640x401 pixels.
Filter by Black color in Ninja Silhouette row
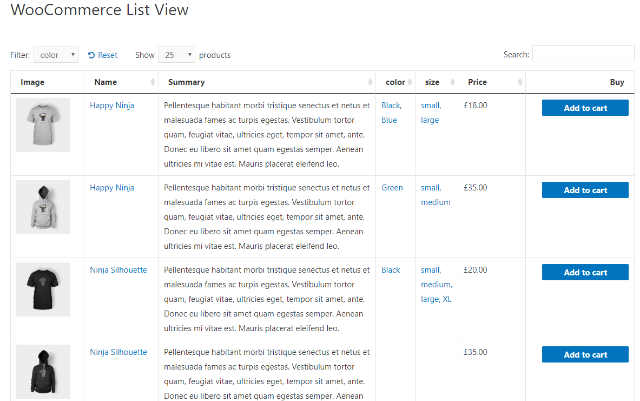pyautogui.click(x=391, y=270)
